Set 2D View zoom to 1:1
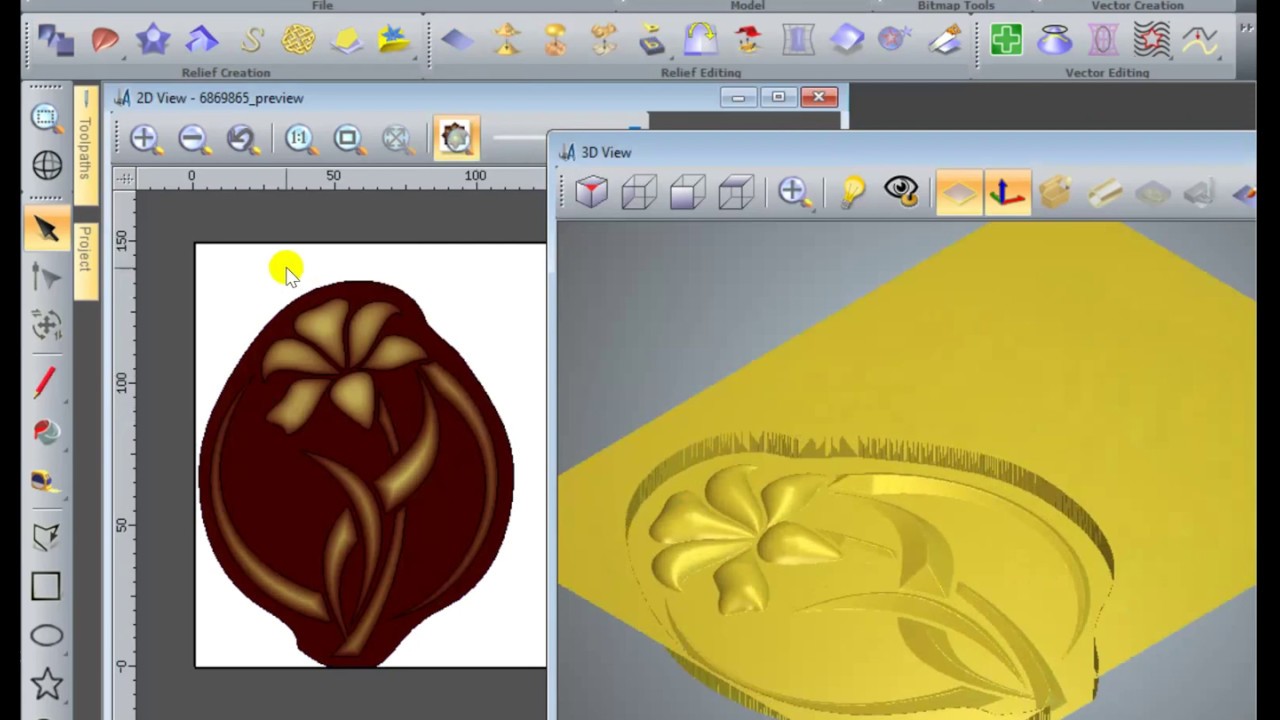This screenshot has width=1280, height=720. (x=299, y=138)
